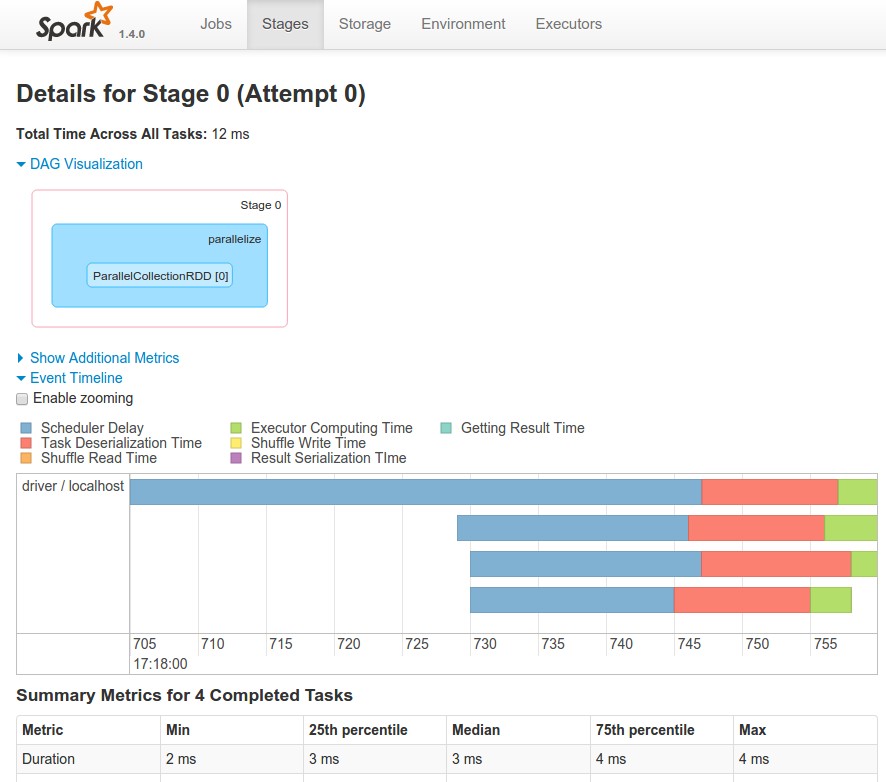Open the Jobs tab
886x782 pixels.
[215, 24]
